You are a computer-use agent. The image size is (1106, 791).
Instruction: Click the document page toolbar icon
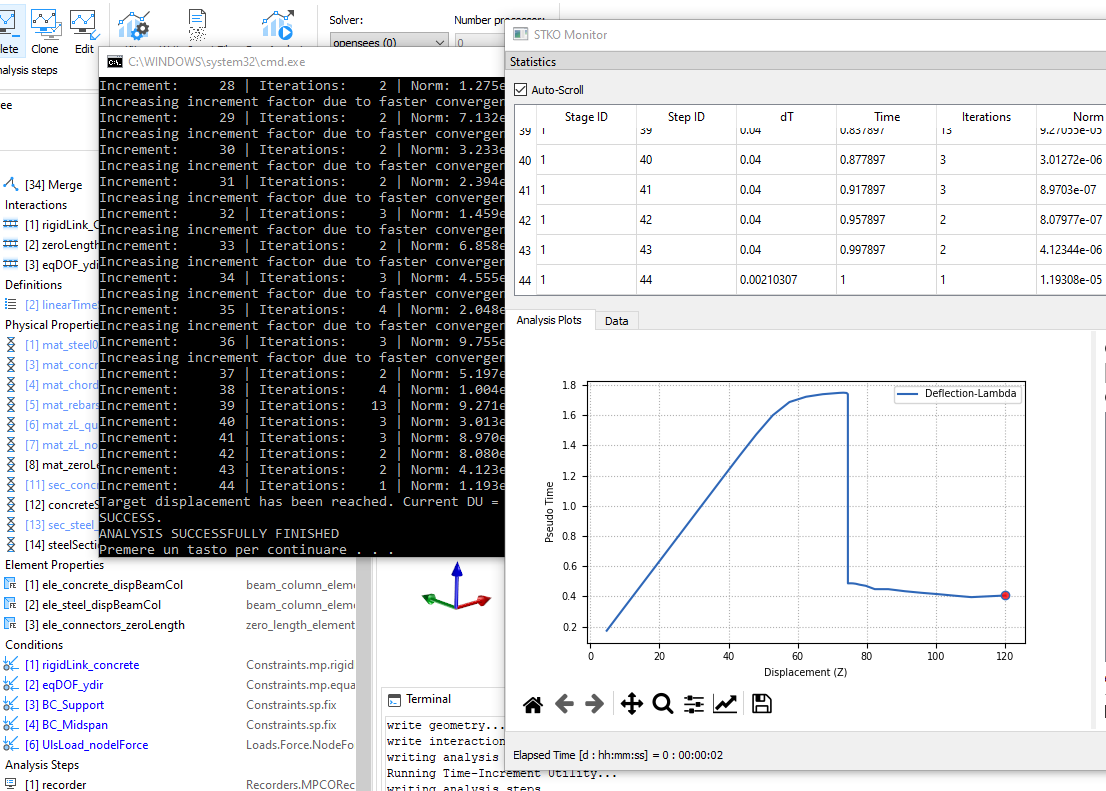point(198,25)
